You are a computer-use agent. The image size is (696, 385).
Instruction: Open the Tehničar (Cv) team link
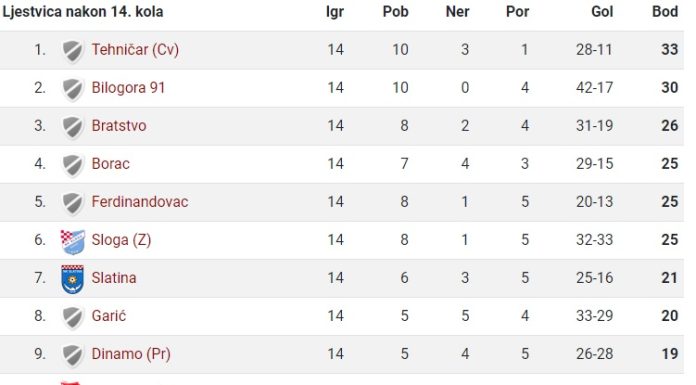[135, 49]
